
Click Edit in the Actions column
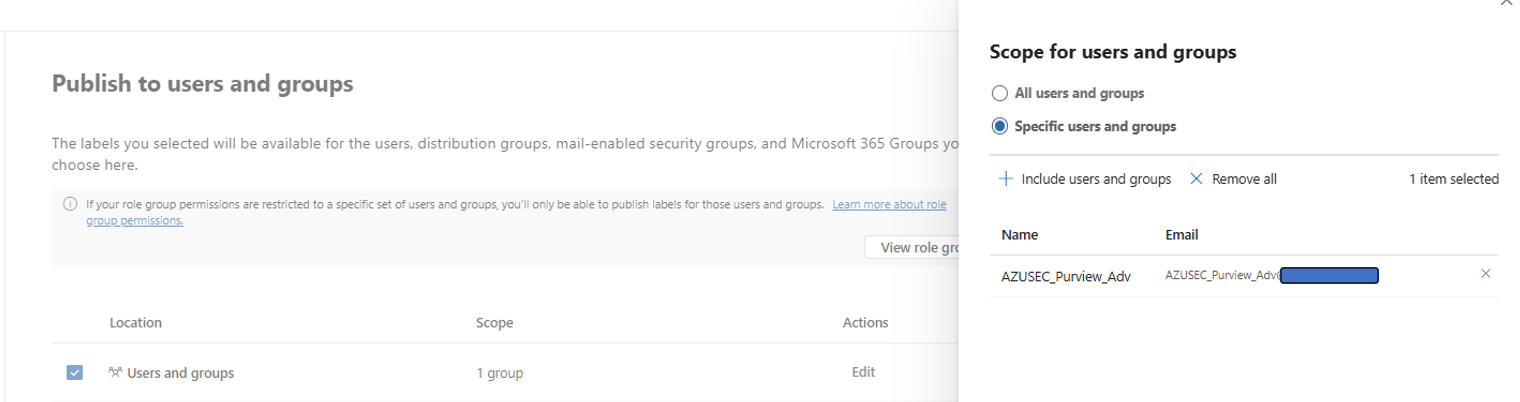[863, 372]
